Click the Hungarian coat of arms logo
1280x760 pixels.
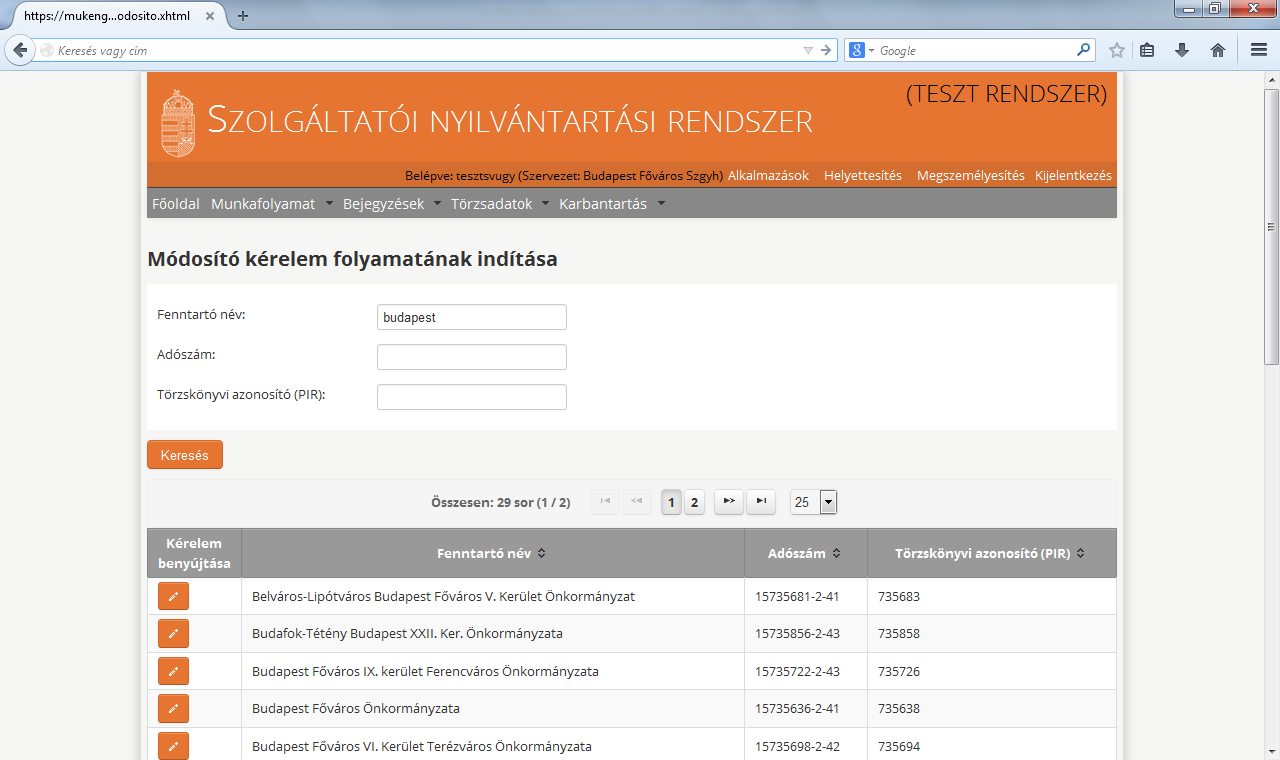(x=178, y=123)
